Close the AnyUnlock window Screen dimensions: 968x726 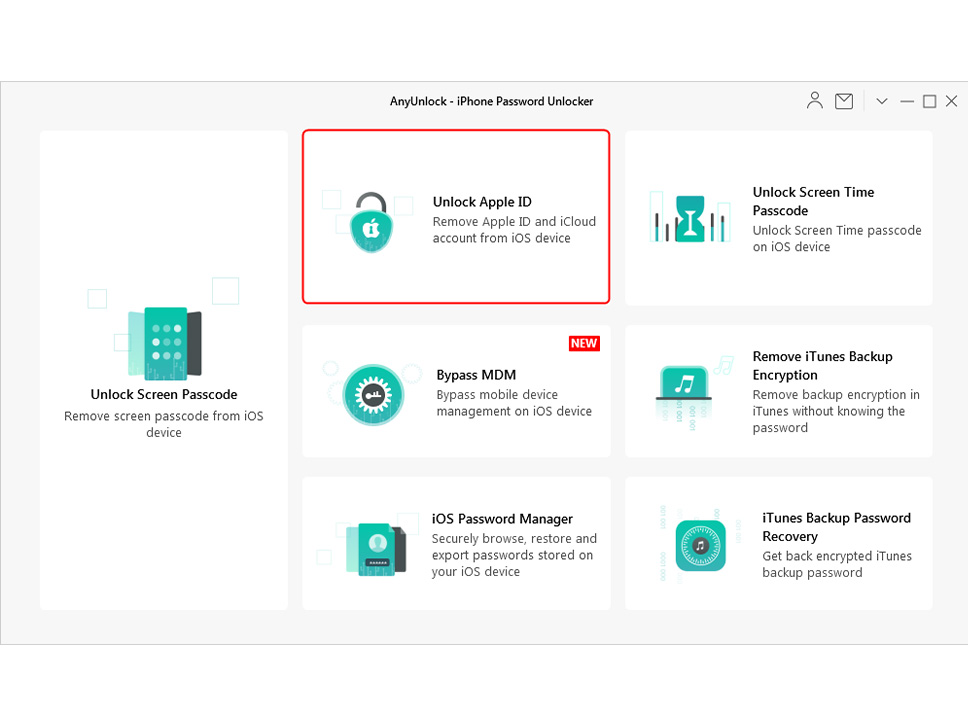(951, 101)
